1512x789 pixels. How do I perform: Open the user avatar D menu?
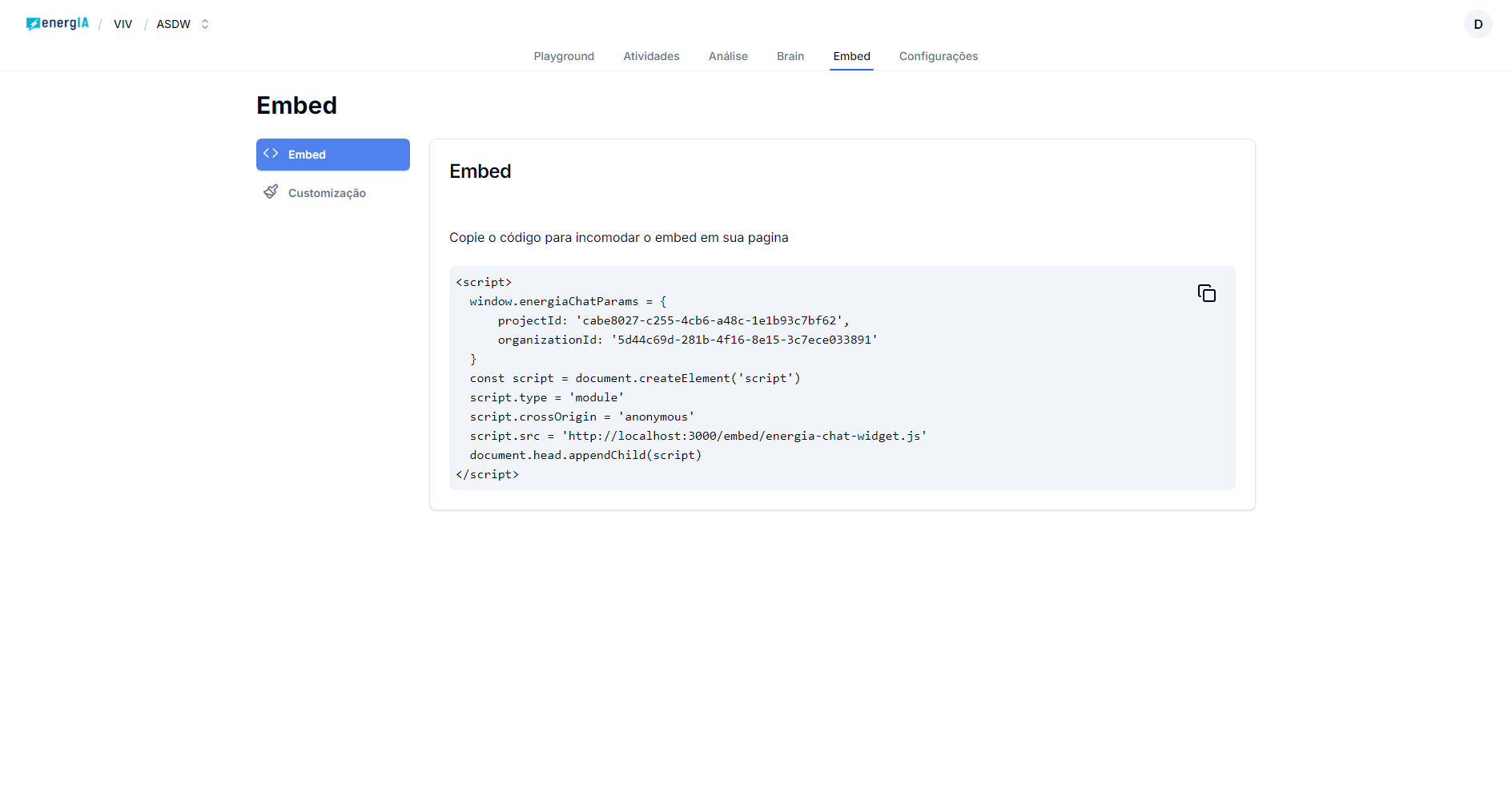(1478, 24)
